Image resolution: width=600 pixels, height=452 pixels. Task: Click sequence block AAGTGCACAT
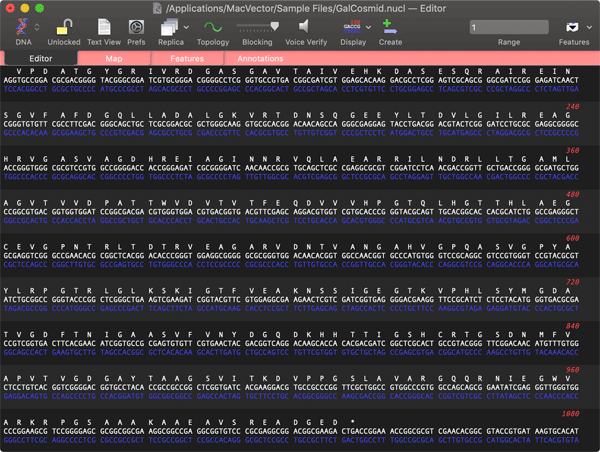coord(557,431)
